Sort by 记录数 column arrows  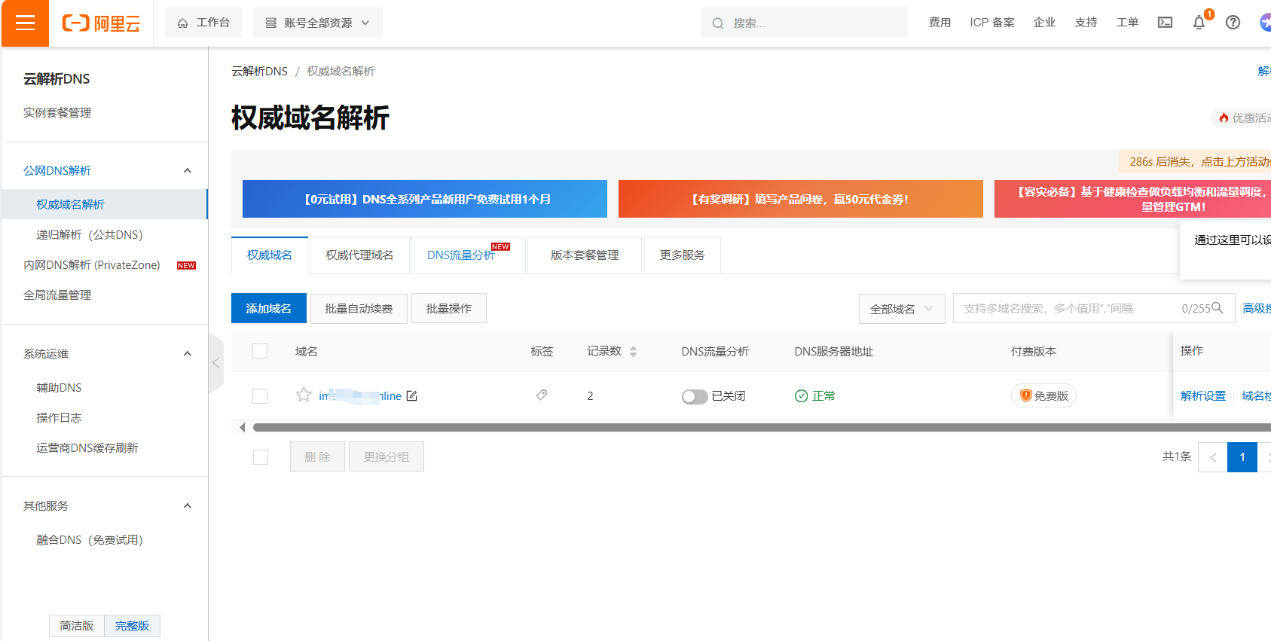coord(633,351)
